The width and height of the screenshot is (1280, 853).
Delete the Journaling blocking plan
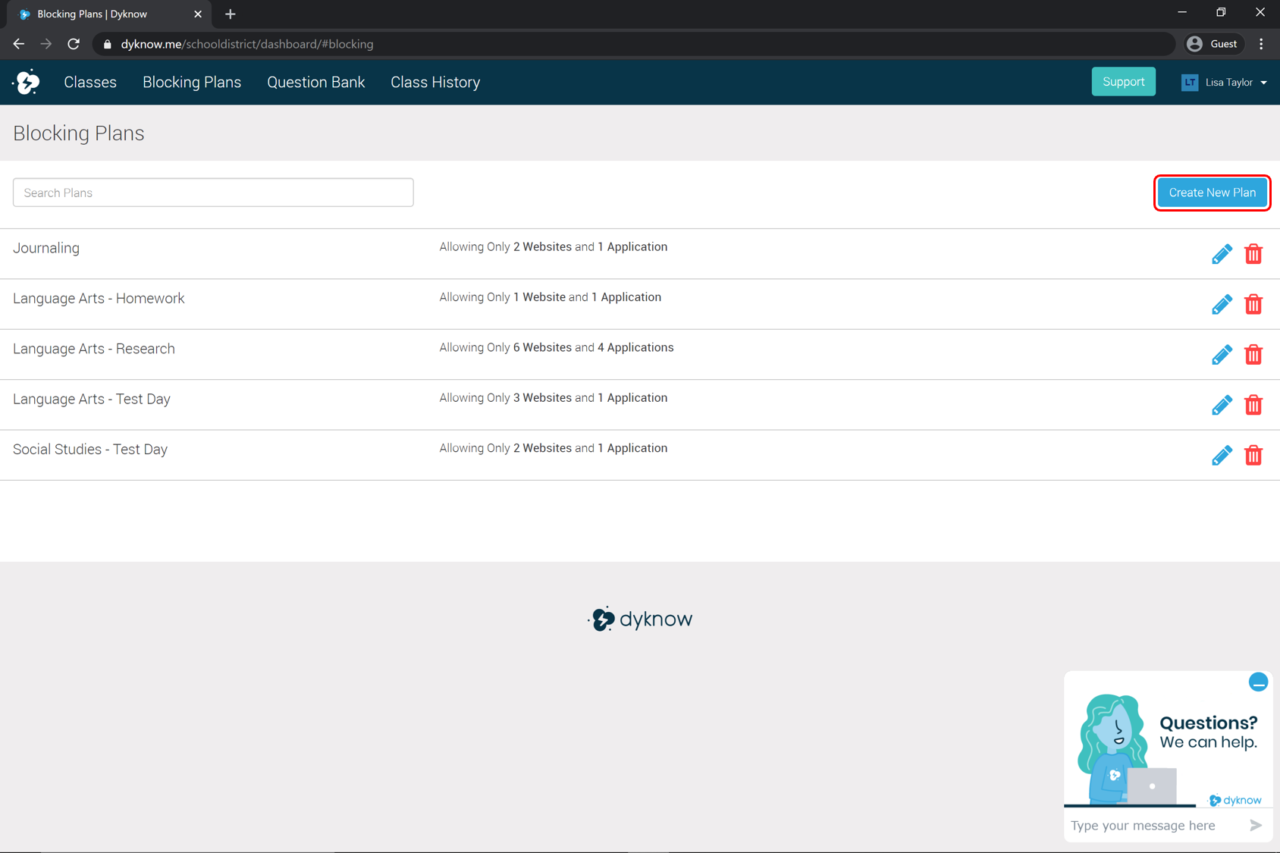point(1253,253)
